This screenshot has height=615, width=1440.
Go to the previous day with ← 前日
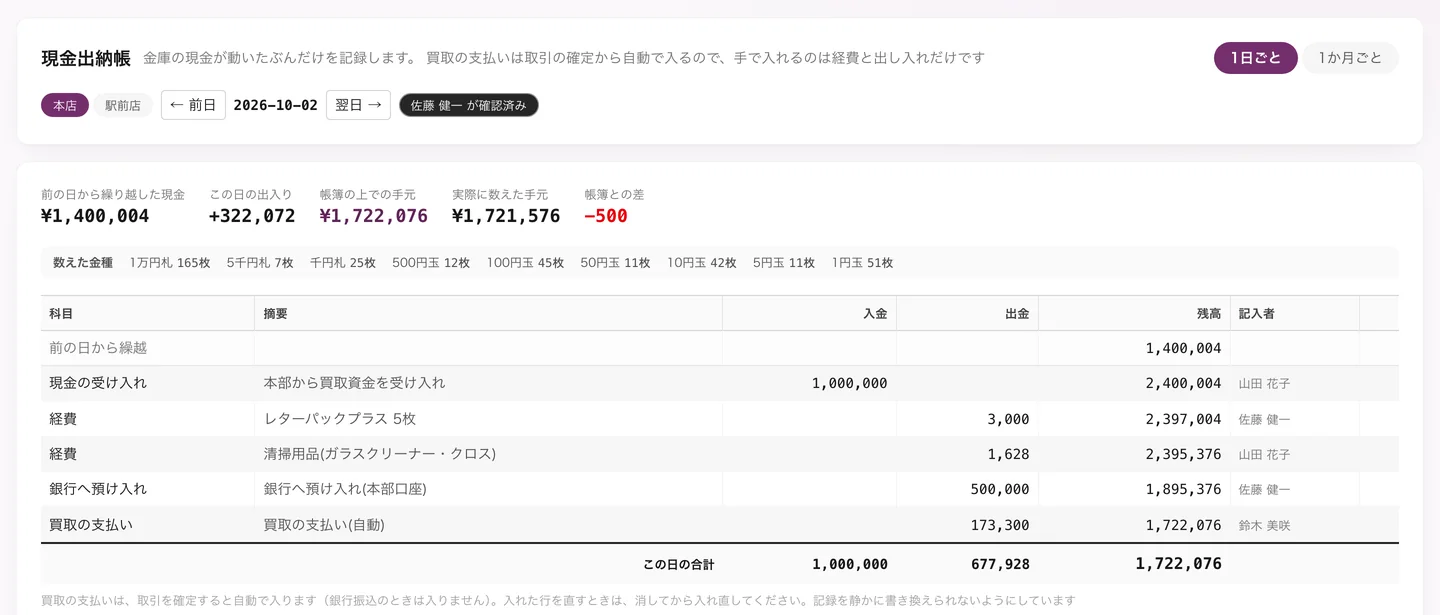tap(193, 105)
